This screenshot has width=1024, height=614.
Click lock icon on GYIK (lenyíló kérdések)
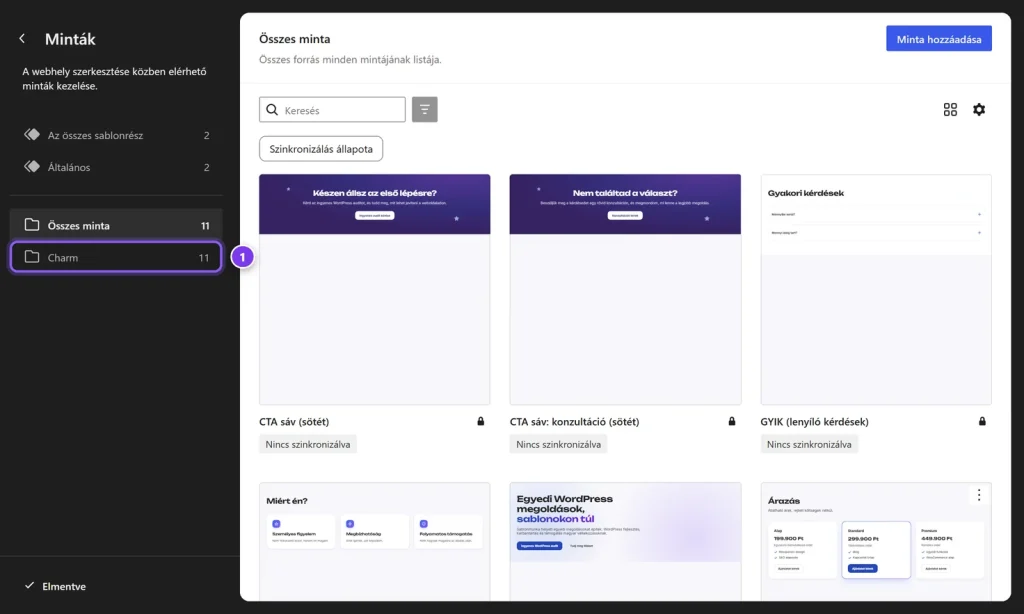click(x=982, y=421)
